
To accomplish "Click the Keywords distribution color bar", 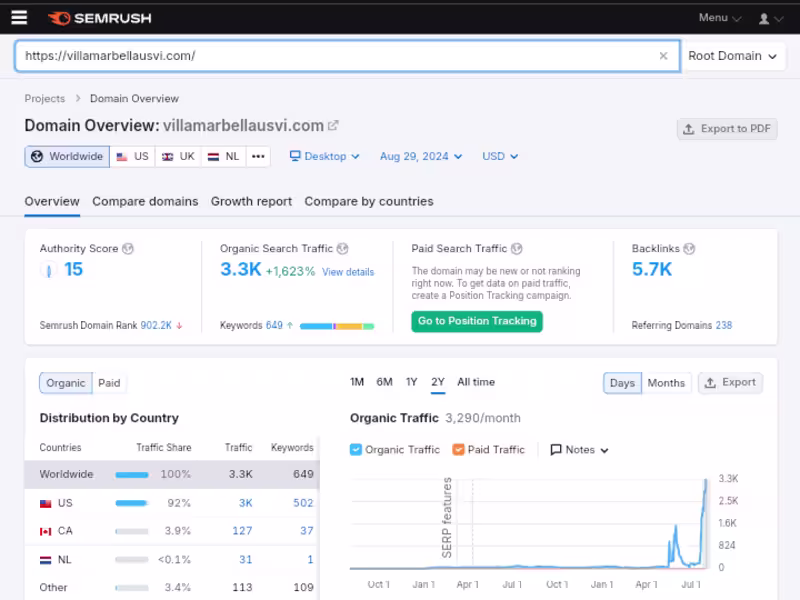I will pyautogui.click(x=337, y=326).
